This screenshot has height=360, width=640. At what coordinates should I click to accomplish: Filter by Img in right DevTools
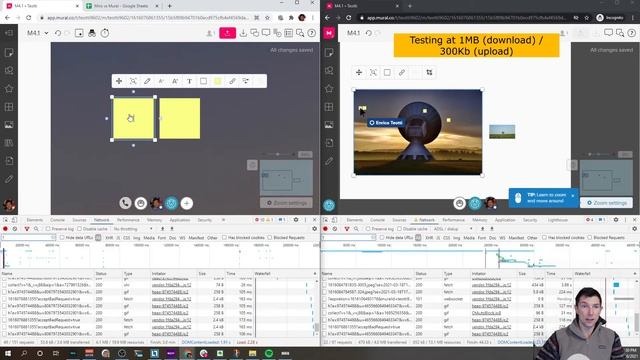(456, 238)
